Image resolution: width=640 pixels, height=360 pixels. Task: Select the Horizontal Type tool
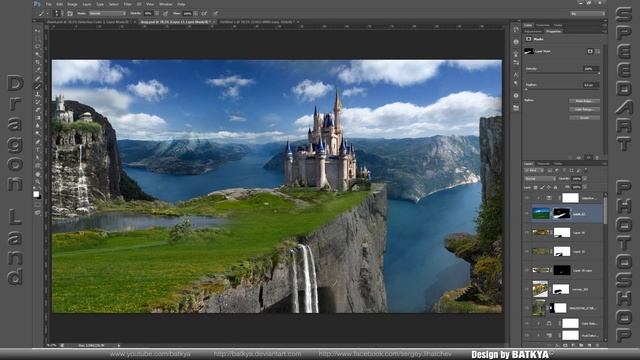tap(38, 150)
